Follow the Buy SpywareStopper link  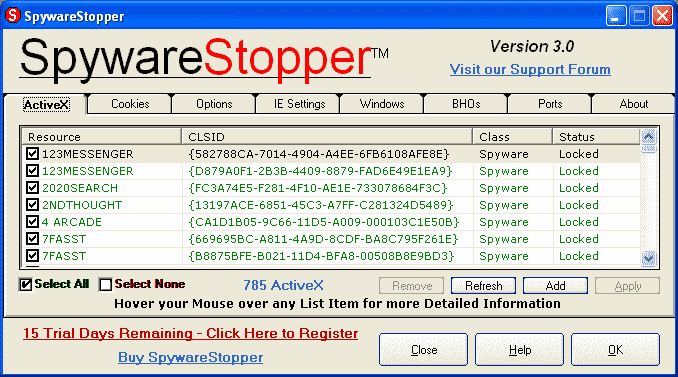tap(191, 358)
